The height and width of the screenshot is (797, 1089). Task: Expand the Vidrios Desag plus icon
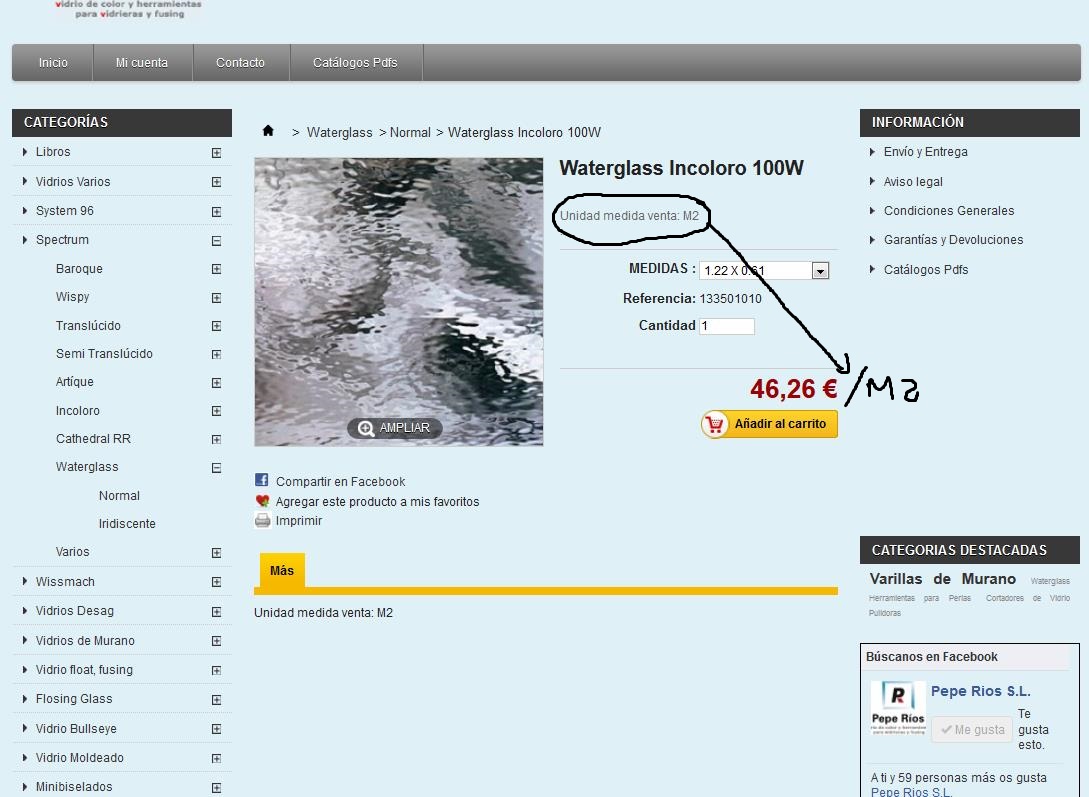pos(217,612)
